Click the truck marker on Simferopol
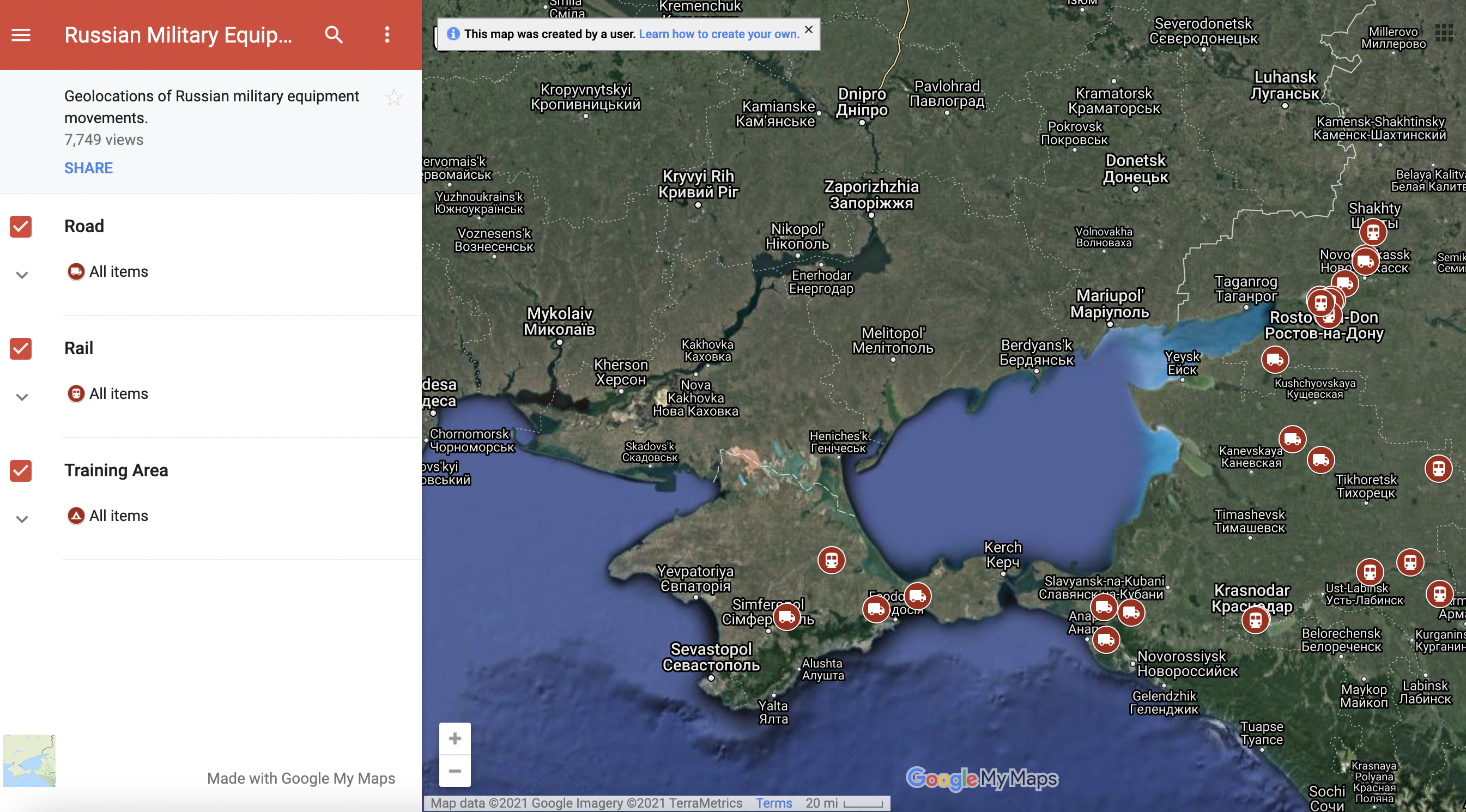This screenshot has height=812, width=1466. 786,617
